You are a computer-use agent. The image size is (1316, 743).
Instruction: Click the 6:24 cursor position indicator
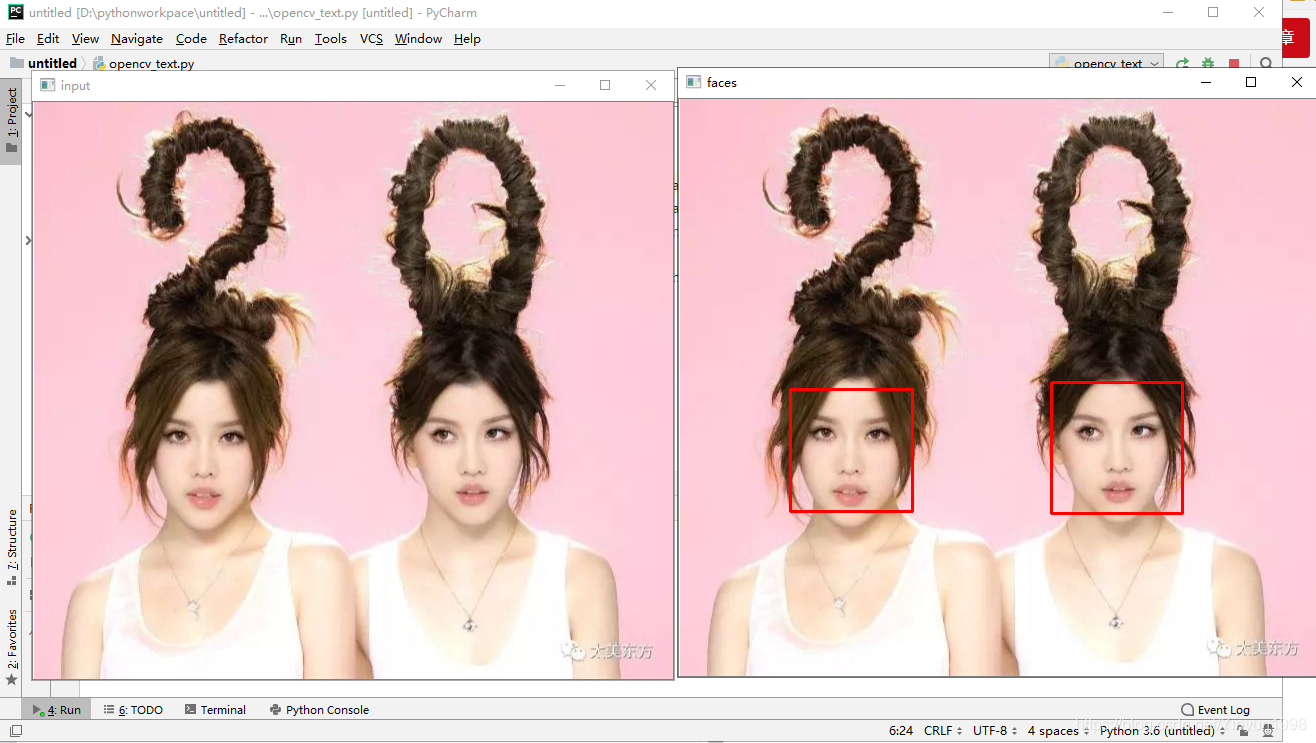(x=901, y=731)
